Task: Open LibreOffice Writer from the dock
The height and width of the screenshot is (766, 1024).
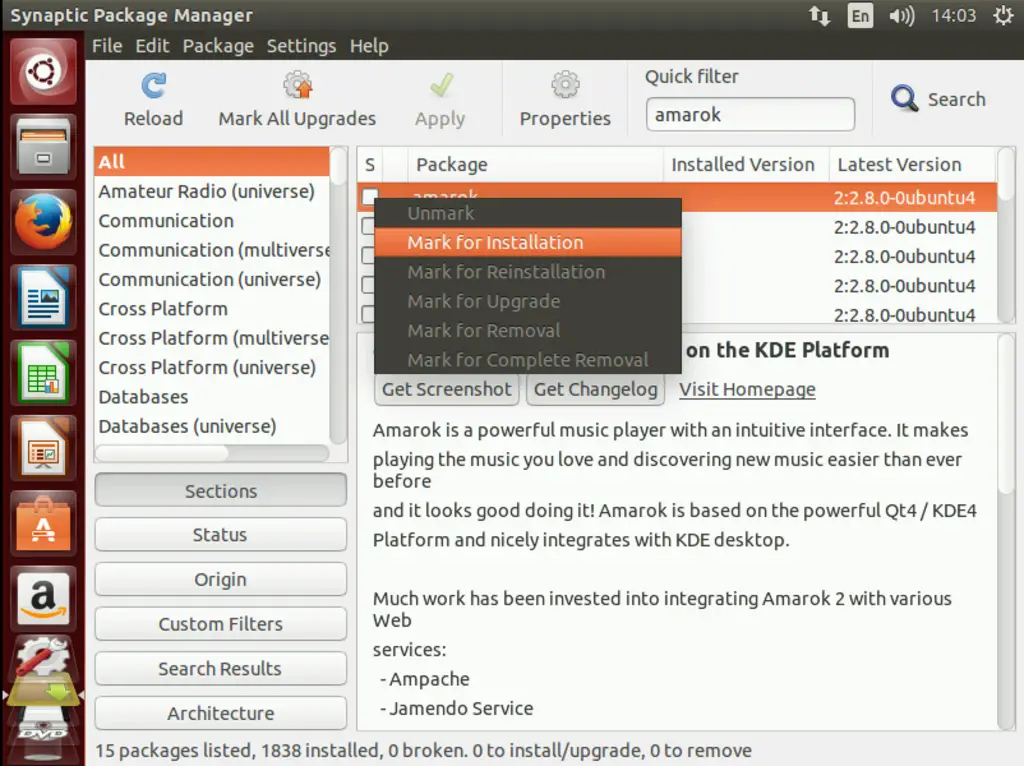Action: [x=43, y=297]
